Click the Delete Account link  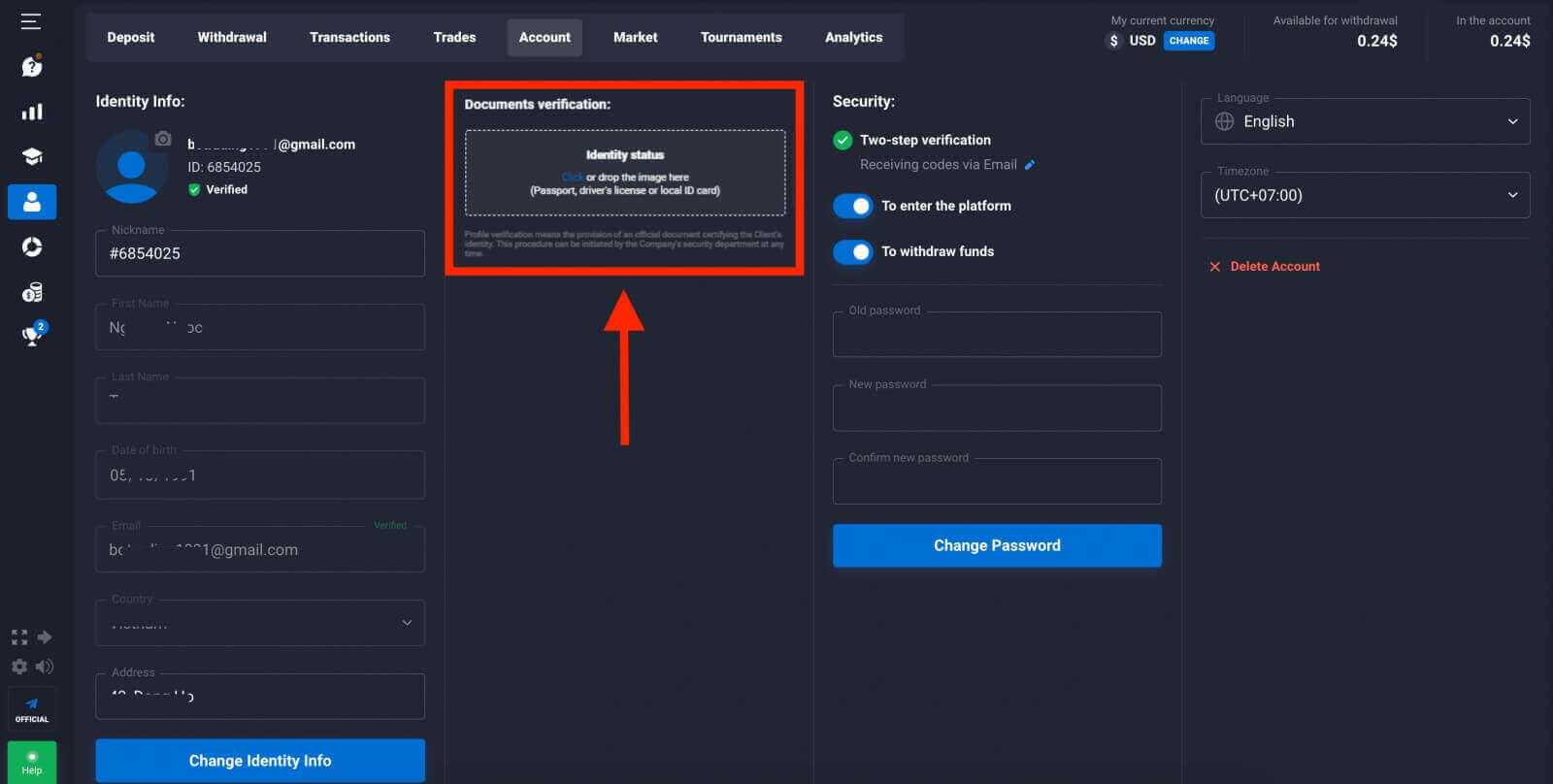click(x=1274, y=266)
